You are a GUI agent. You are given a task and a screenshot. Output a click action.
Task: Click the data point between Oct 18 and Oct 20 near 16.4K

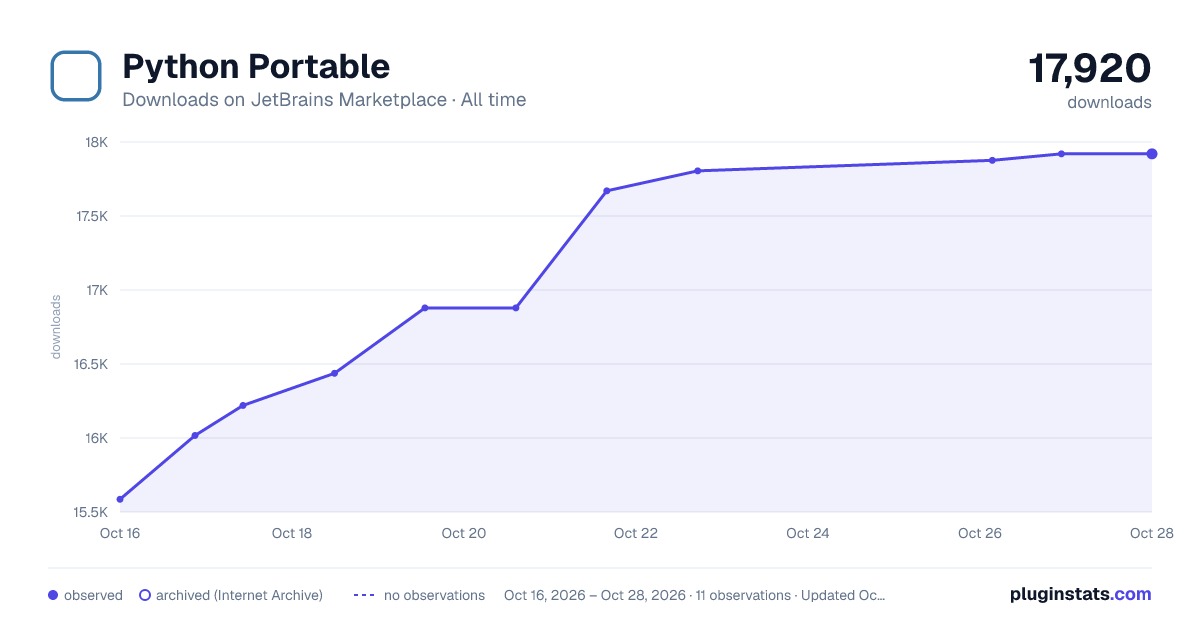click(334, 373)
